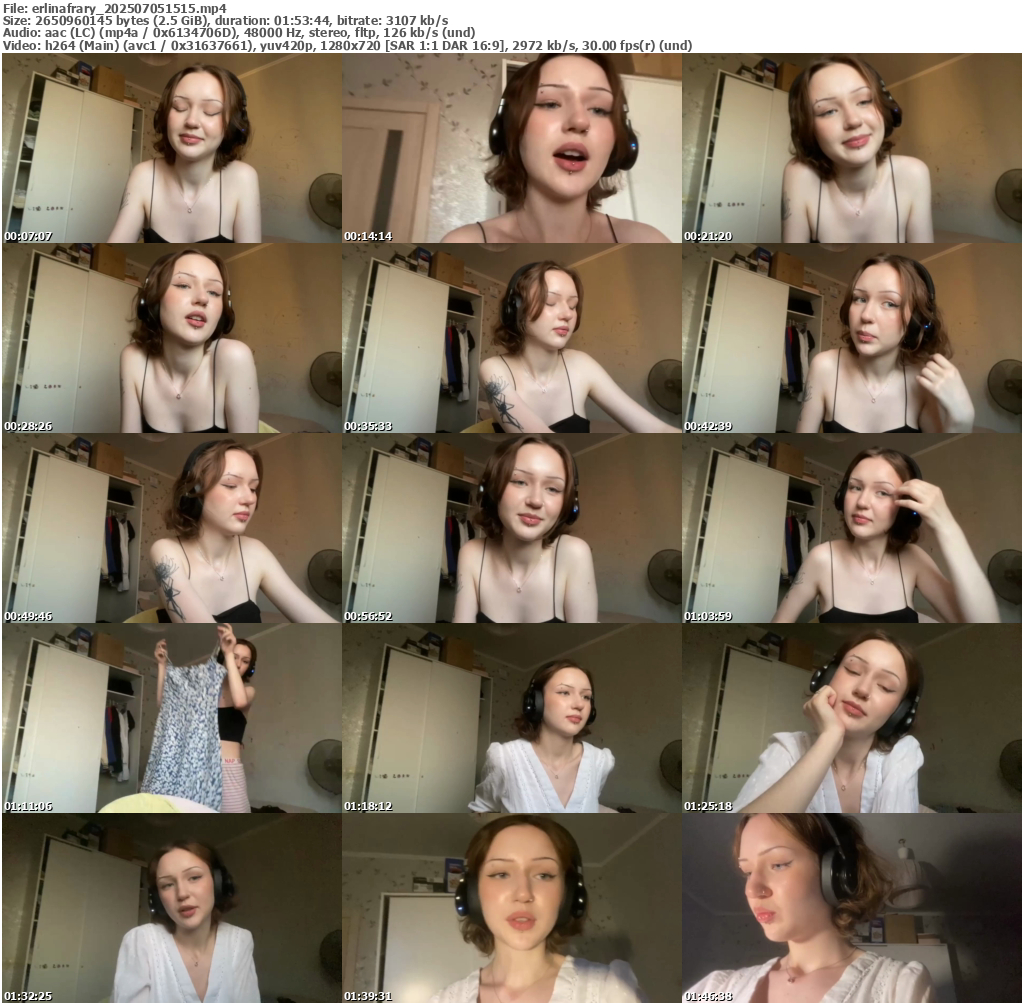Screen dimensions: 1024x1003
Task: Click the thumbnail stamped 01:03:59
Action: [852, 528]
